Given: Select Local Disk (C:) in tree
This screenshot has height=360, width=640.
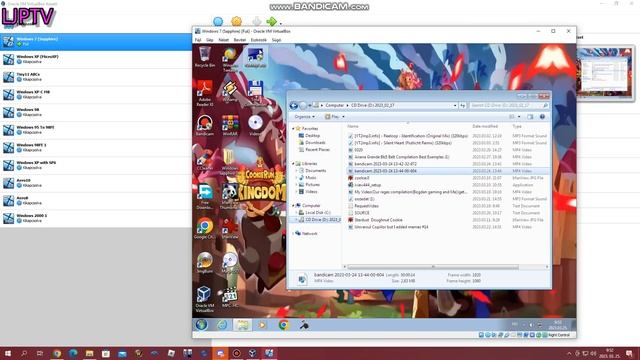Looking at the screenshot, I should (318, 213).
